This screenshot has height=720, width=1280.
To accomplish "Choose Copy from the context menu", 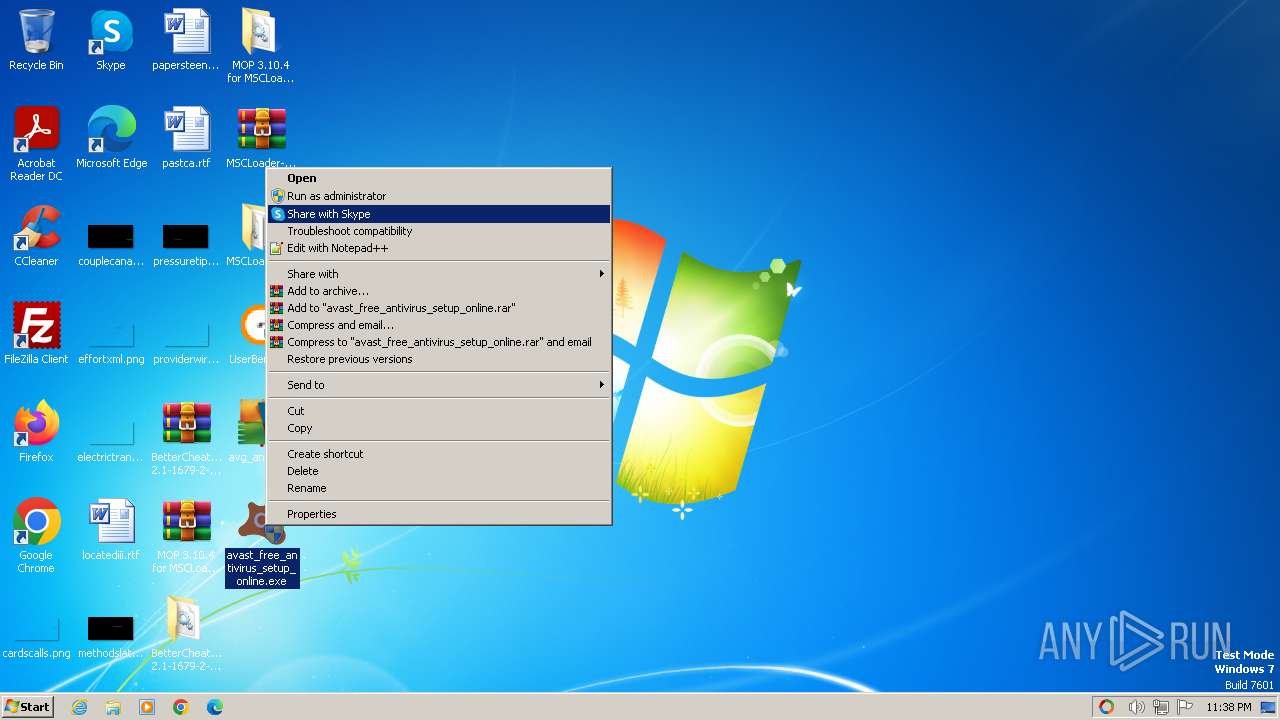I will 439,428.
